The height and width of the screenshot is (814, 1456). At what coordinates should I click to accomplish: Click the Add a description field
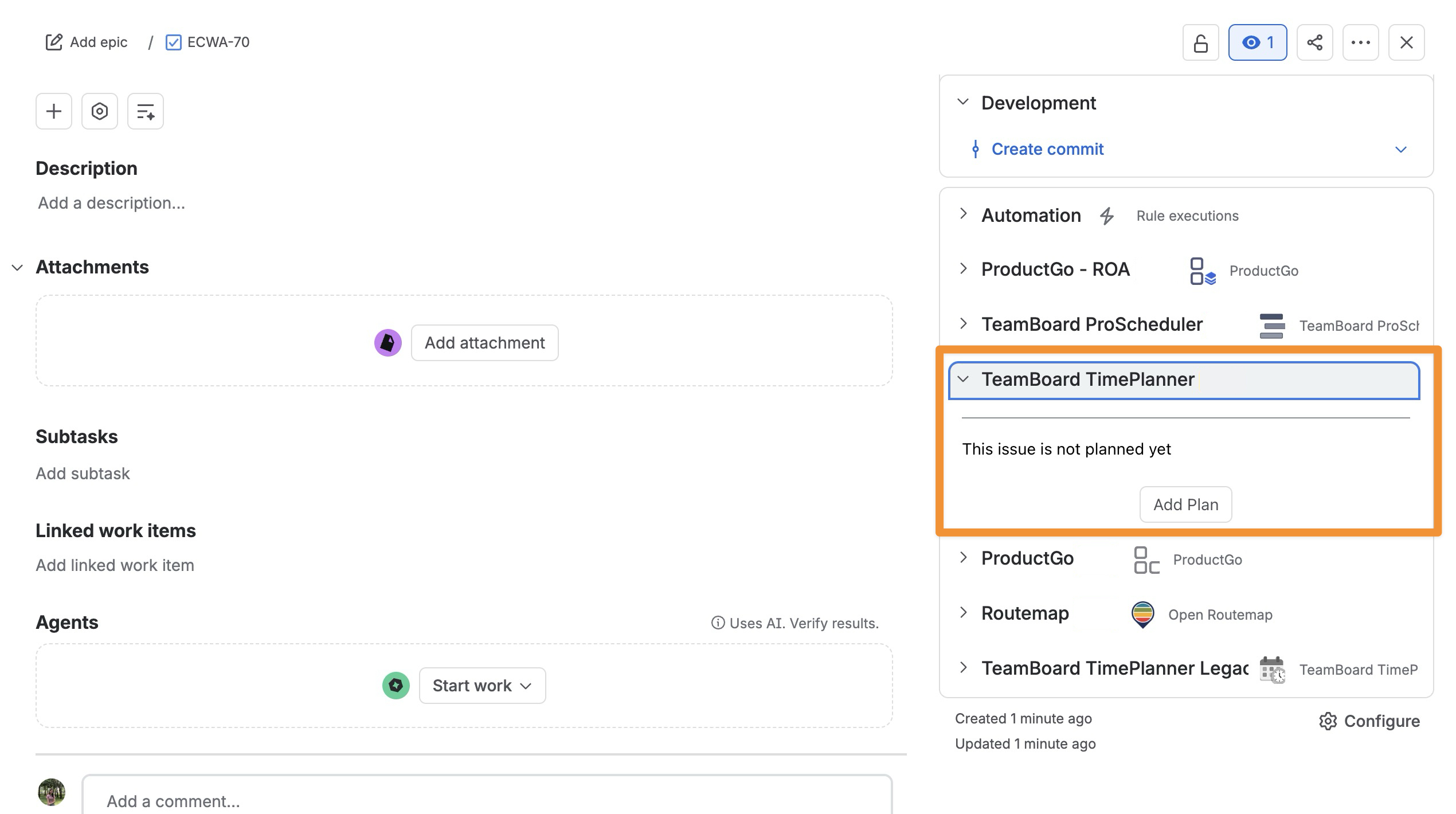click(112, 203)
